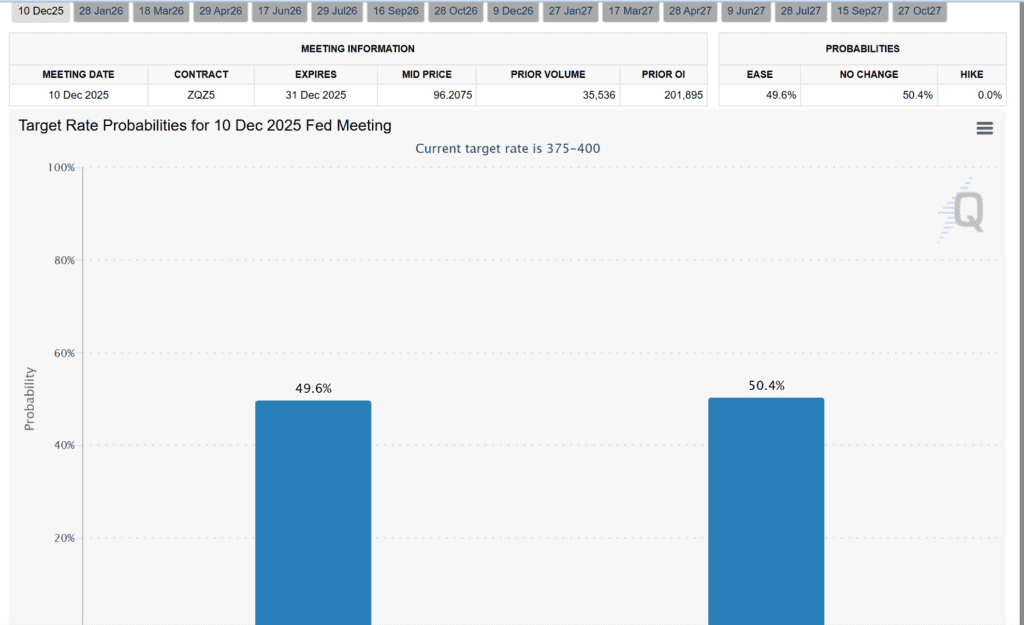The height and width of the screenshot is (625, 1024).
Task: Click the active 10 Dec25 tab
Action: (x=40, y=11)
